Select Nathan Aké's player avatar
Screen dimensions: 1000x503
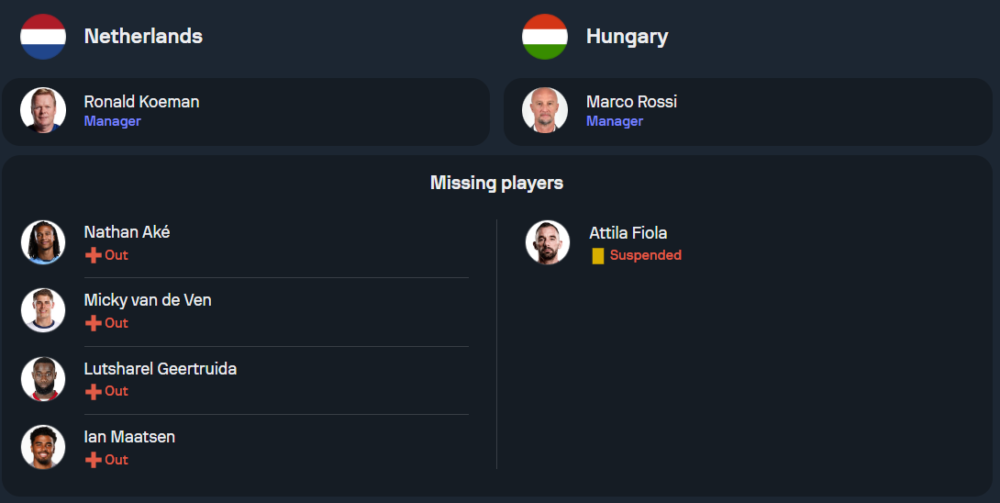pos(43,242)
